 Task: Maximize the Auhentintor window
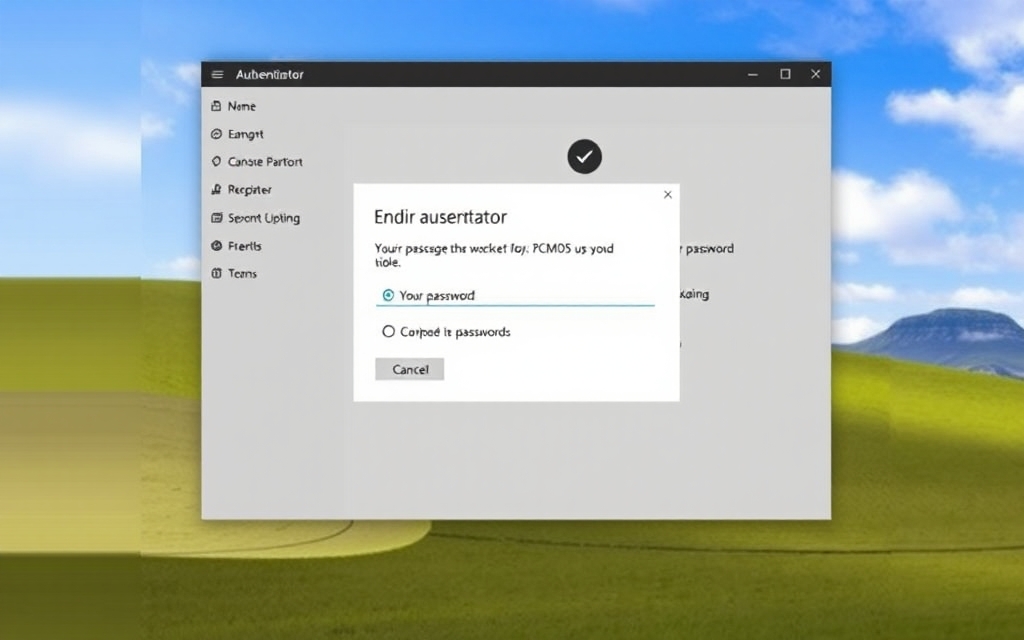[x=785, y=74]
